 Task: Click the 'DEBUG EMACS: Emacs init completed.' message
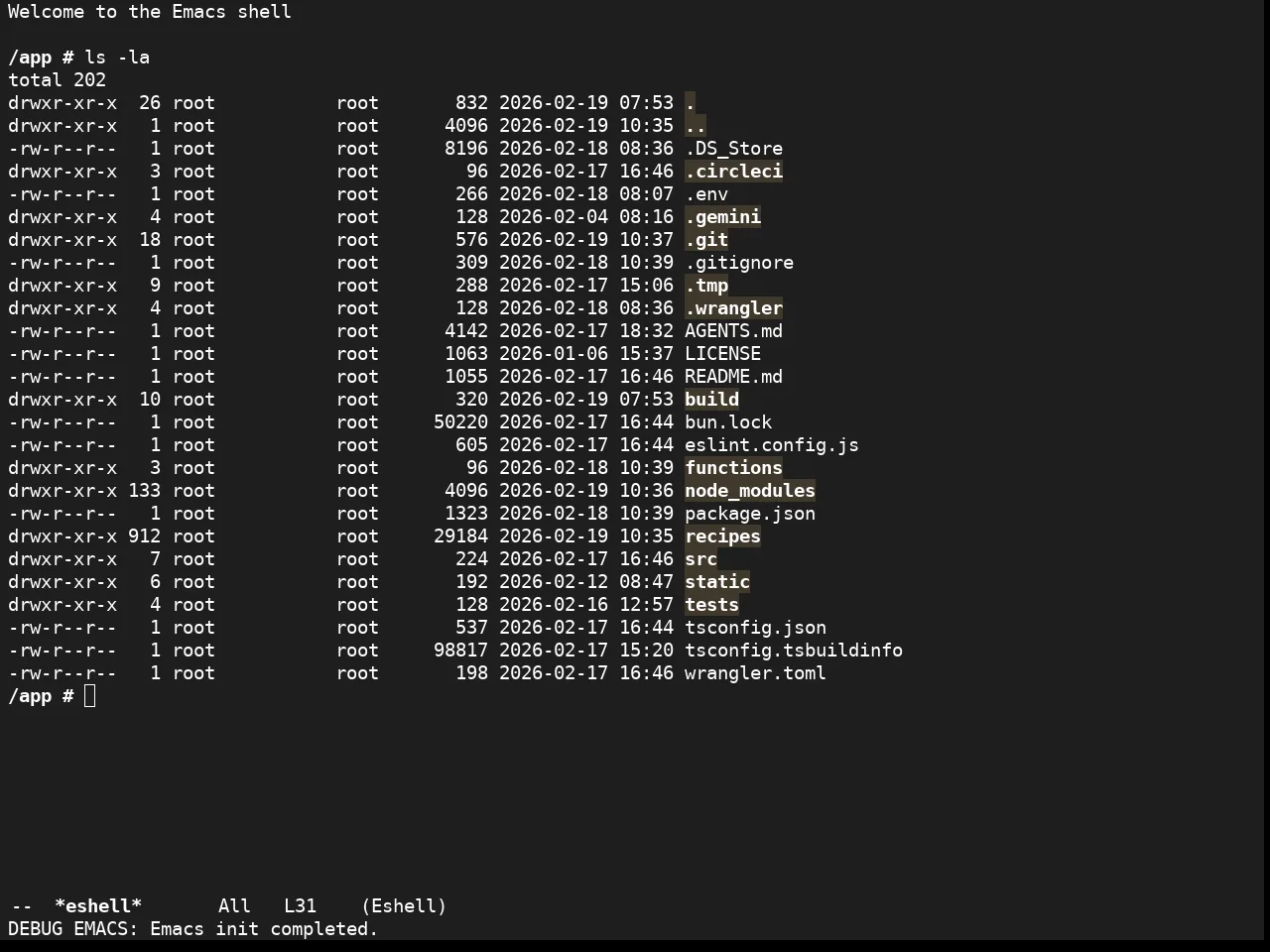(193, 929)
